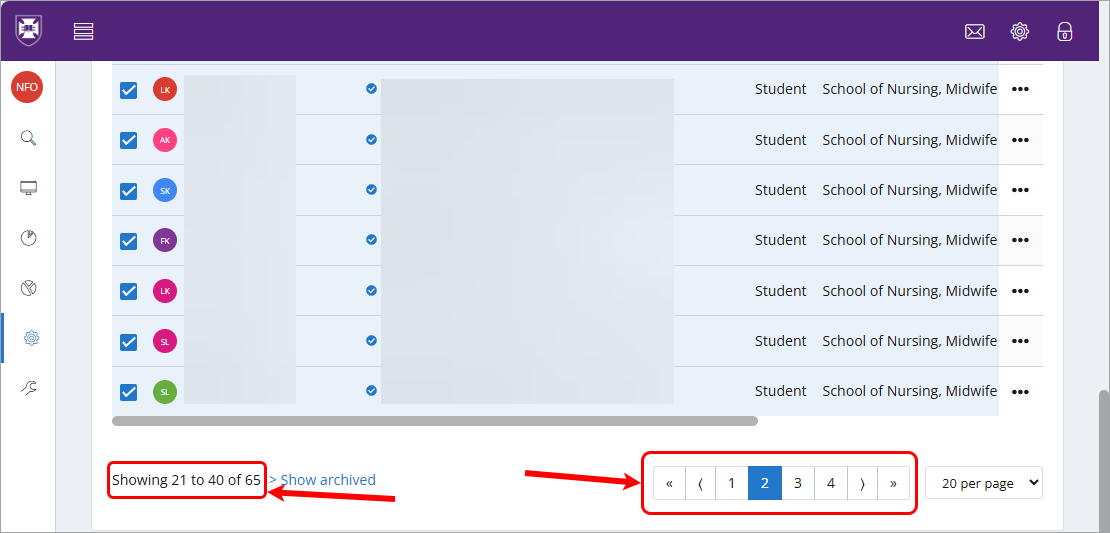The height and width of the screenshot is (533, 1110).
Task: Click the red LK avatar
Action: pos(165,89)
